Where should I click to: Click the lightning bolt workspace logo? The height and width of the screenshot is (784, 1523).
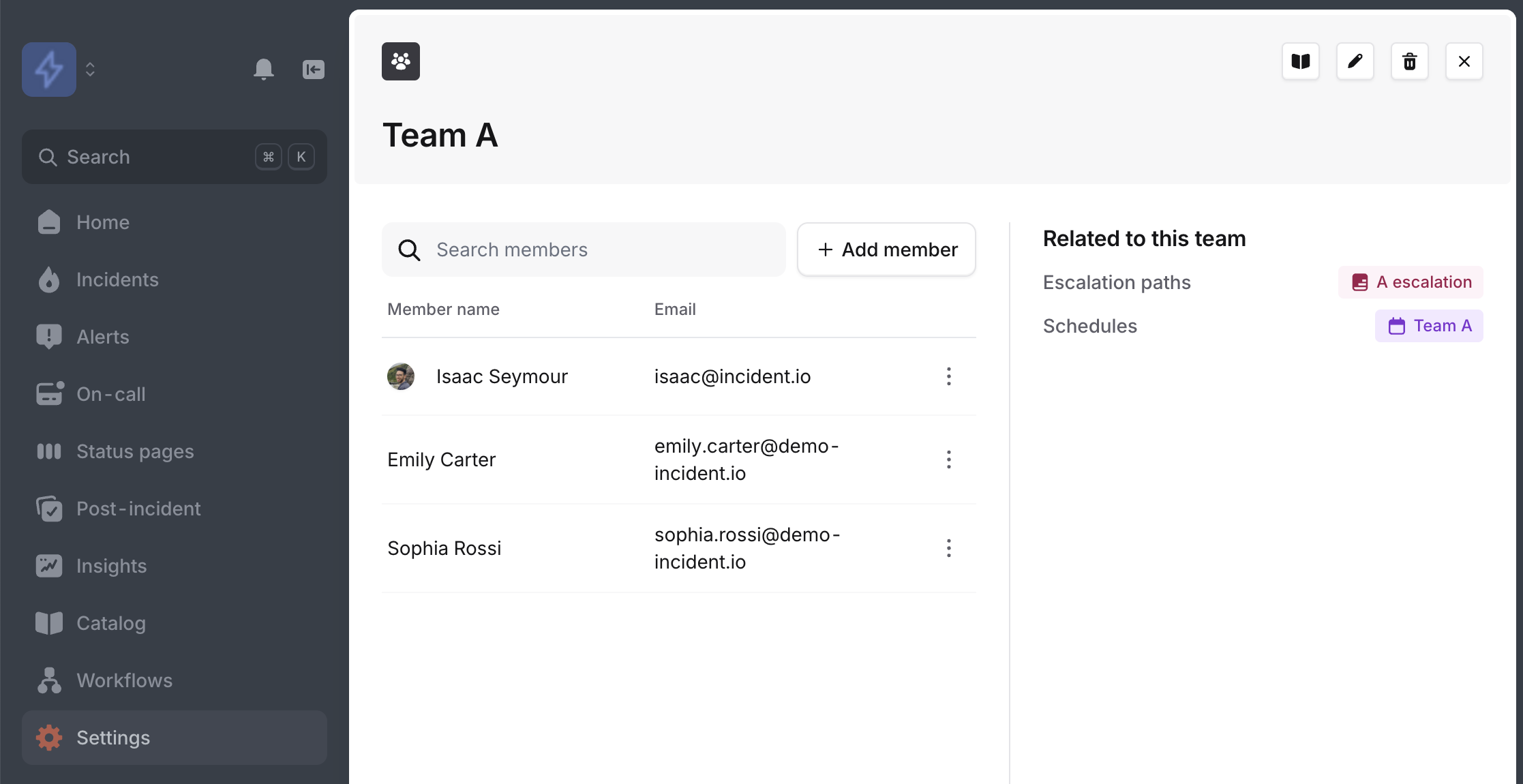point(49,69)
